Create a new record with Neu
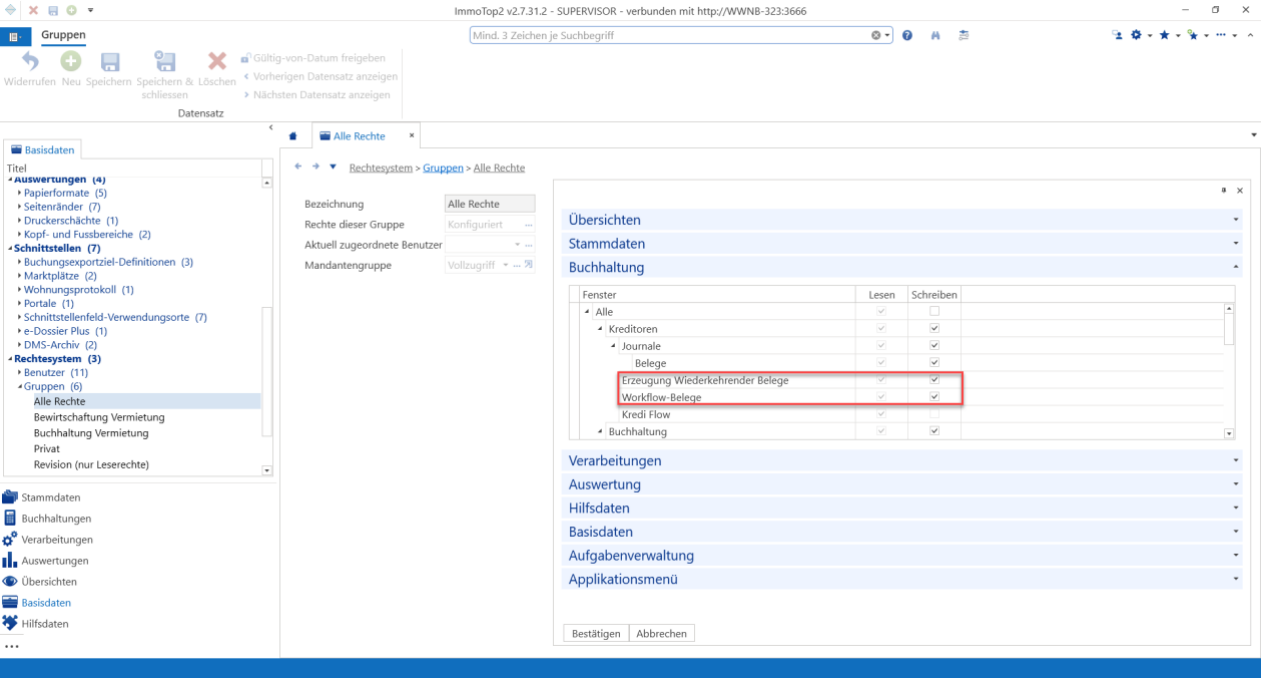Viewport: 1261px width, 678px height. 70,62
